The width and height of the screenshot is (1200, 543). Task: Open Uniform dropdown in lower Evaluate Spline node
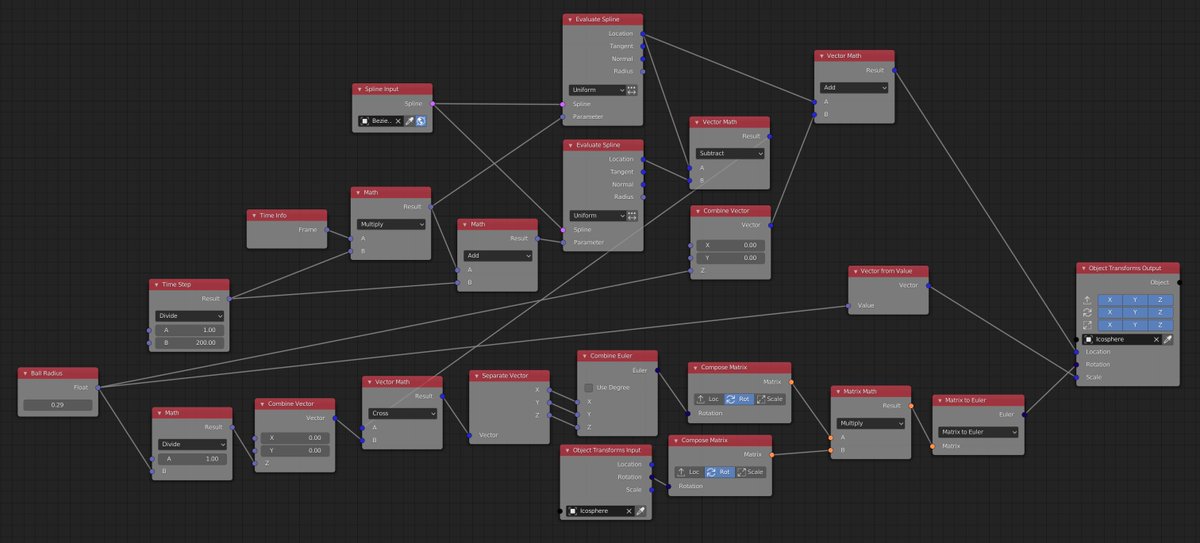[596, 215]
